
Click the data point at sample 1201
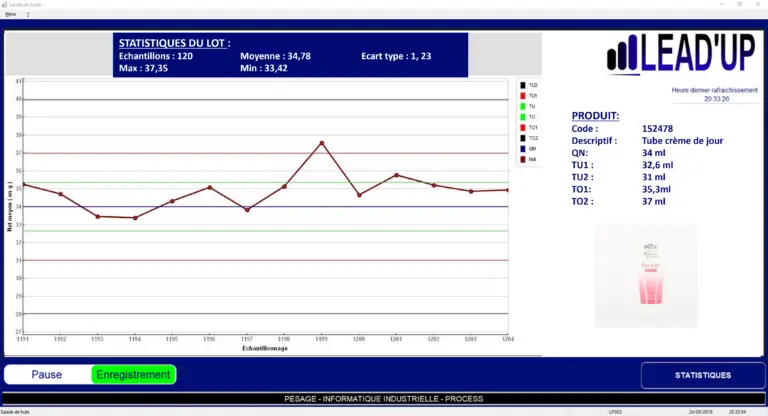click(396, 175)
